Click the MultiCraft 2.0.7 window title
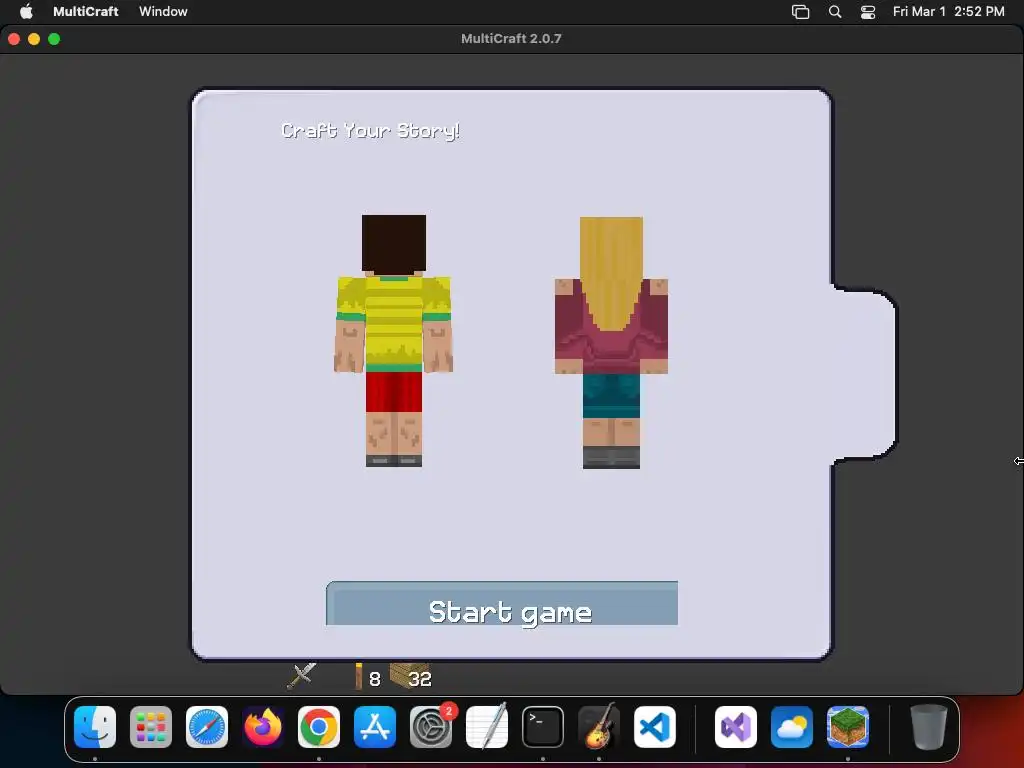Screen dimensions: 1024x768 [511, 39]
